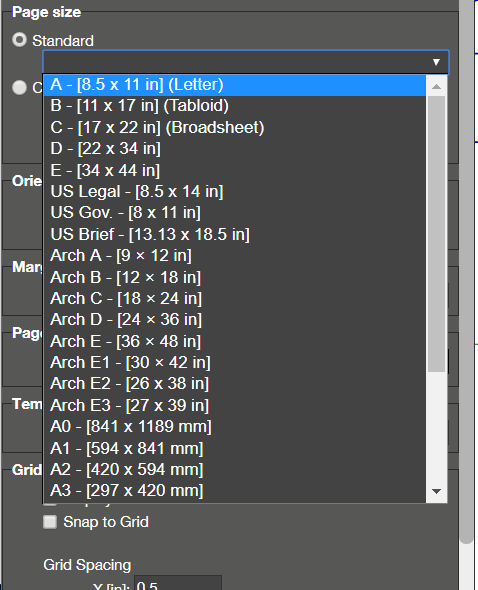
Task: Collapse the page size dropdown arrow
Action: tap(436, 62)
